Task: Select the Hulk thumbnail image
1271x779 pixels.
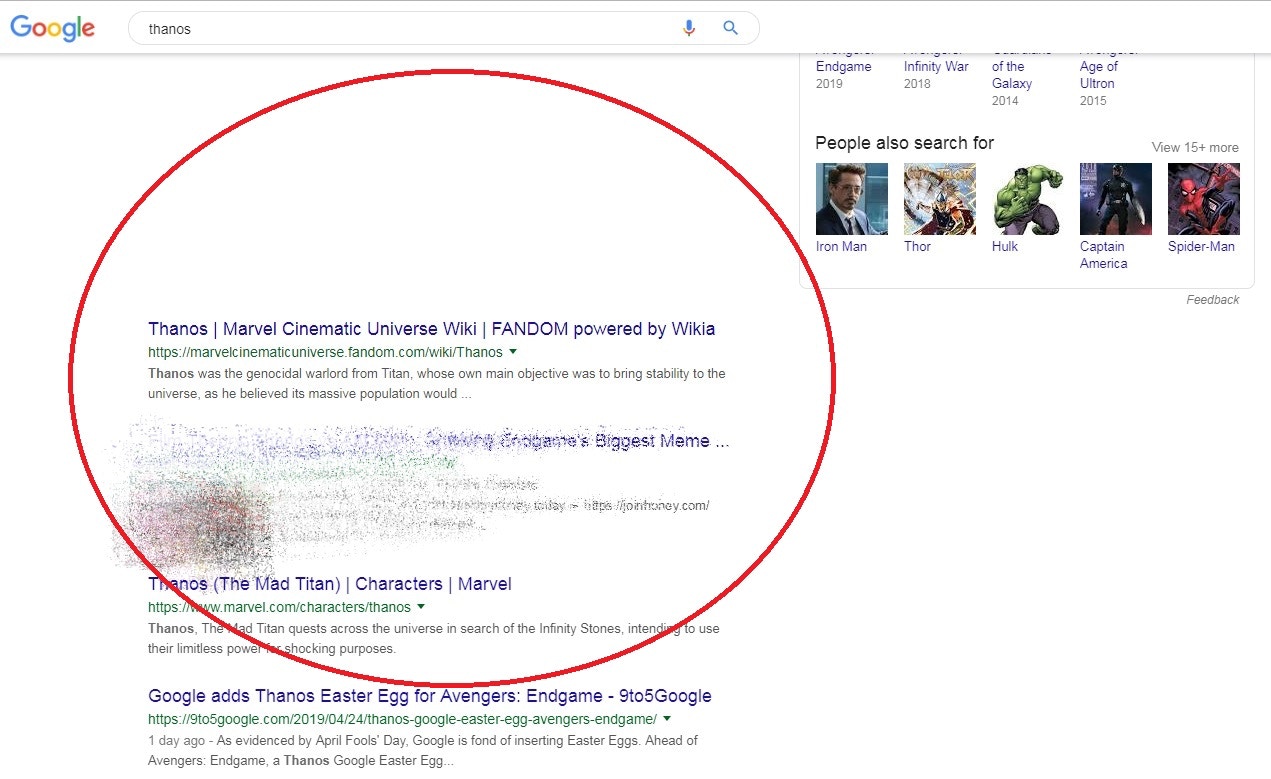Action: 1027,199
